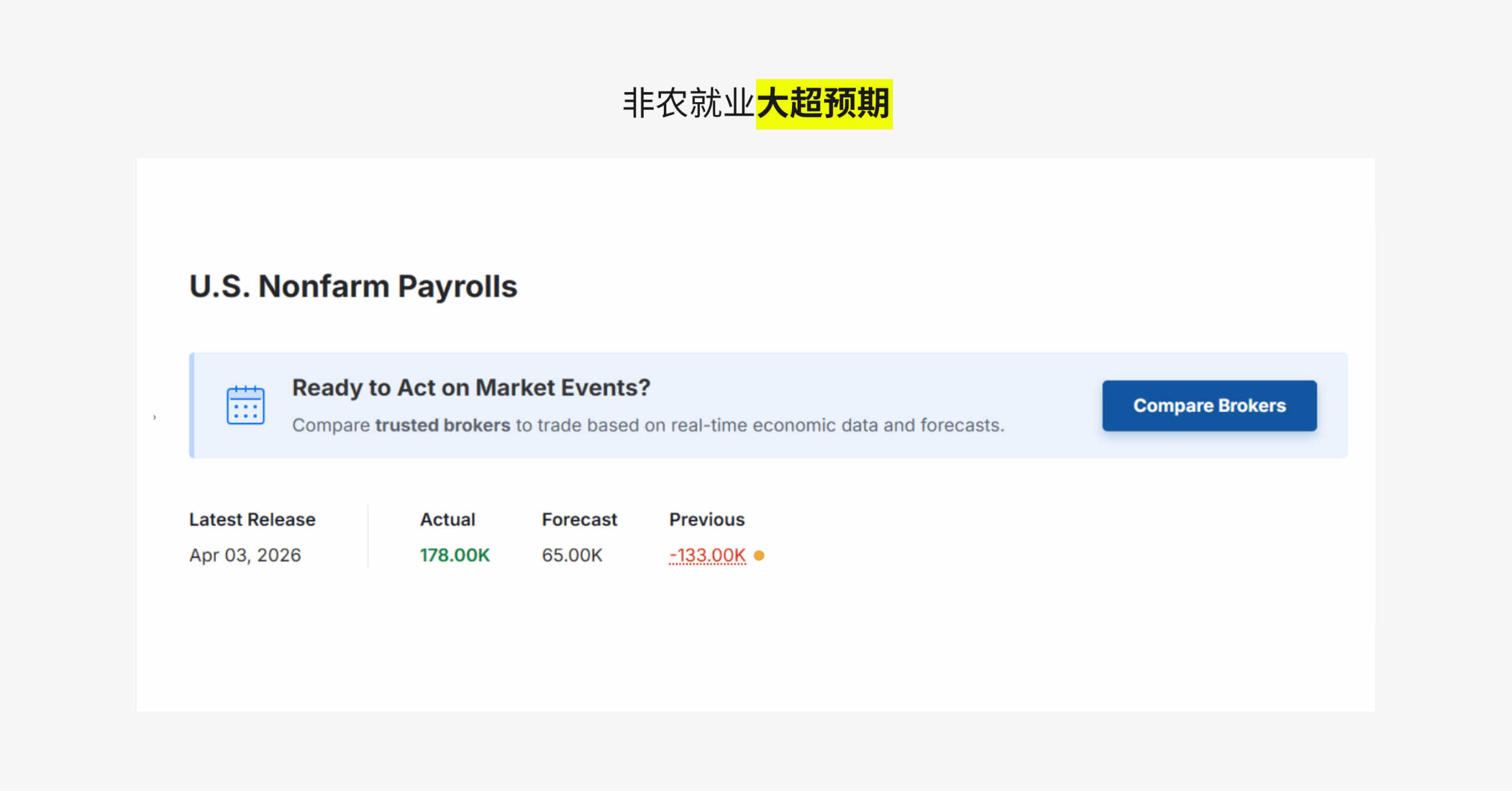Click the Previous column label

(706, 519)
